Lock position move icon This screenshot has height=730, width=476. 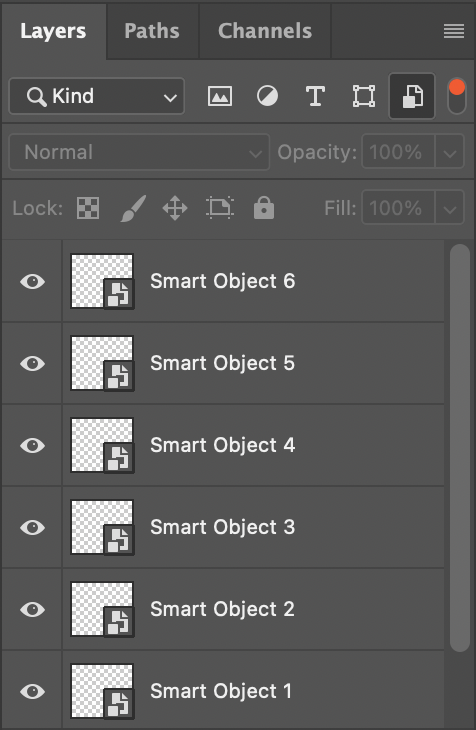175,208
